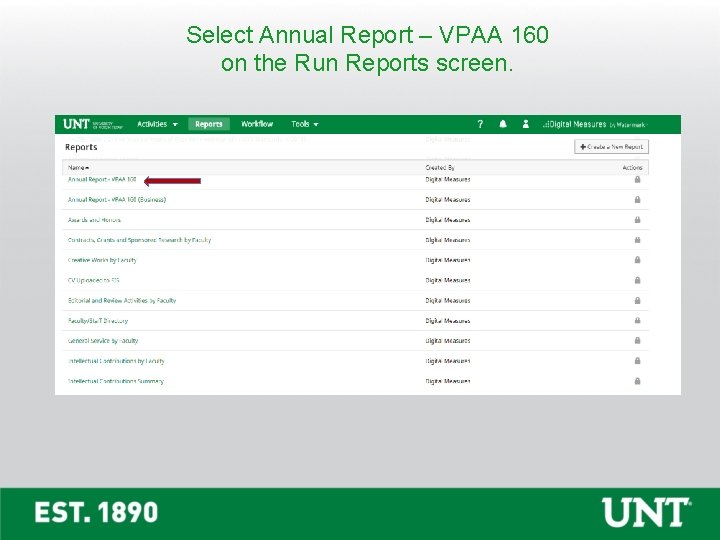Open Editorial and Review Activities by Faculty
Image resolution: width=720 pixels, height=540 pixels.
(x=122, y=300)
